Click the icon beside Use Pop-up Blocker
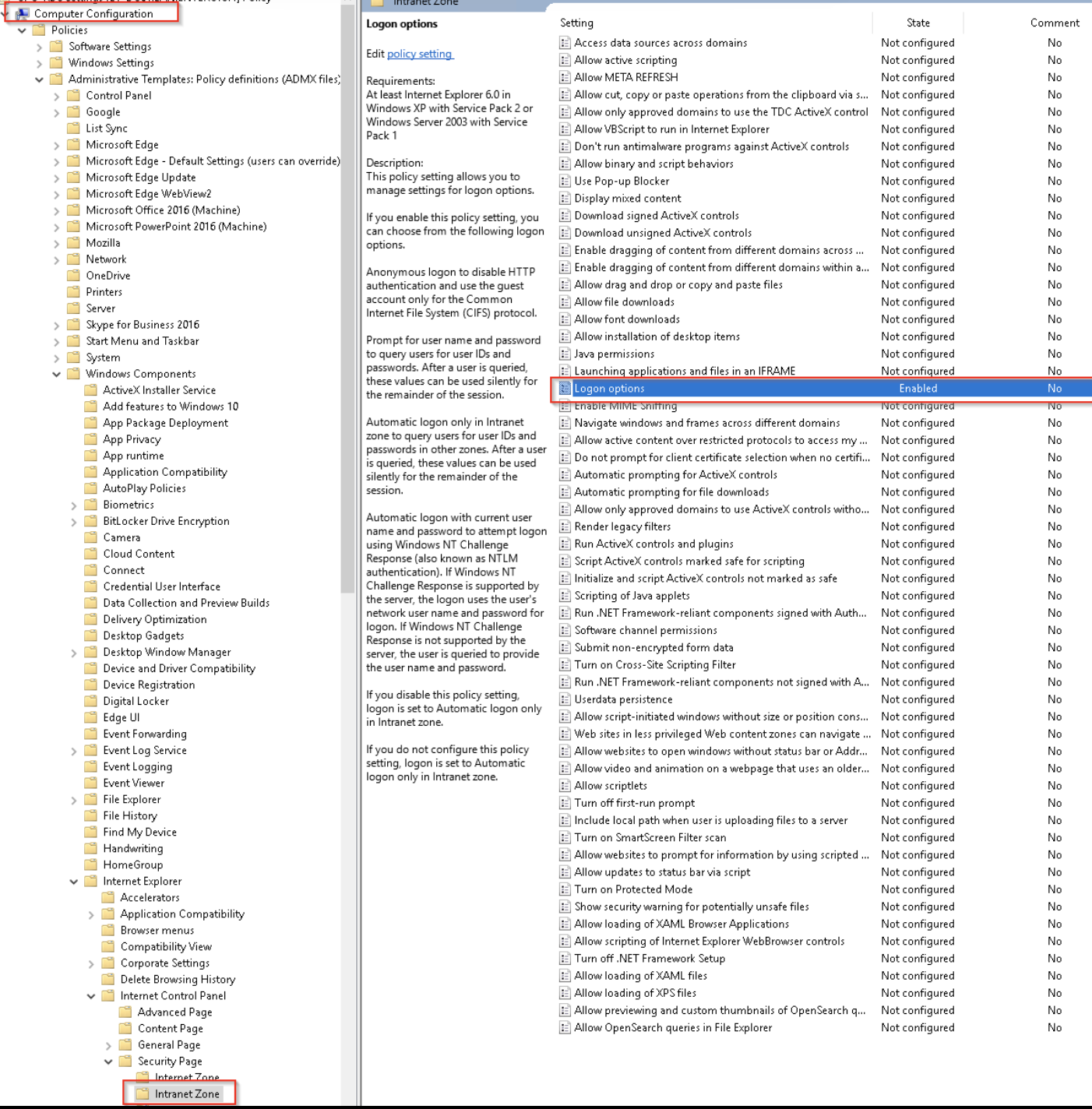1092x1109 pixels. pos(565,181)
